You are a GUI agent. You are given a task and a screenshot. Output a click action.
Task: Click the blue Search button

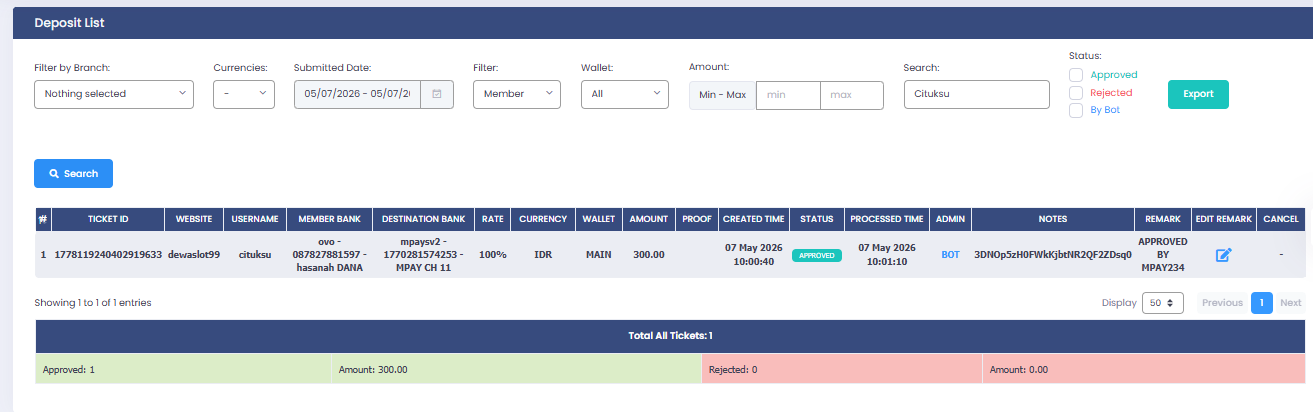(73, 173)
